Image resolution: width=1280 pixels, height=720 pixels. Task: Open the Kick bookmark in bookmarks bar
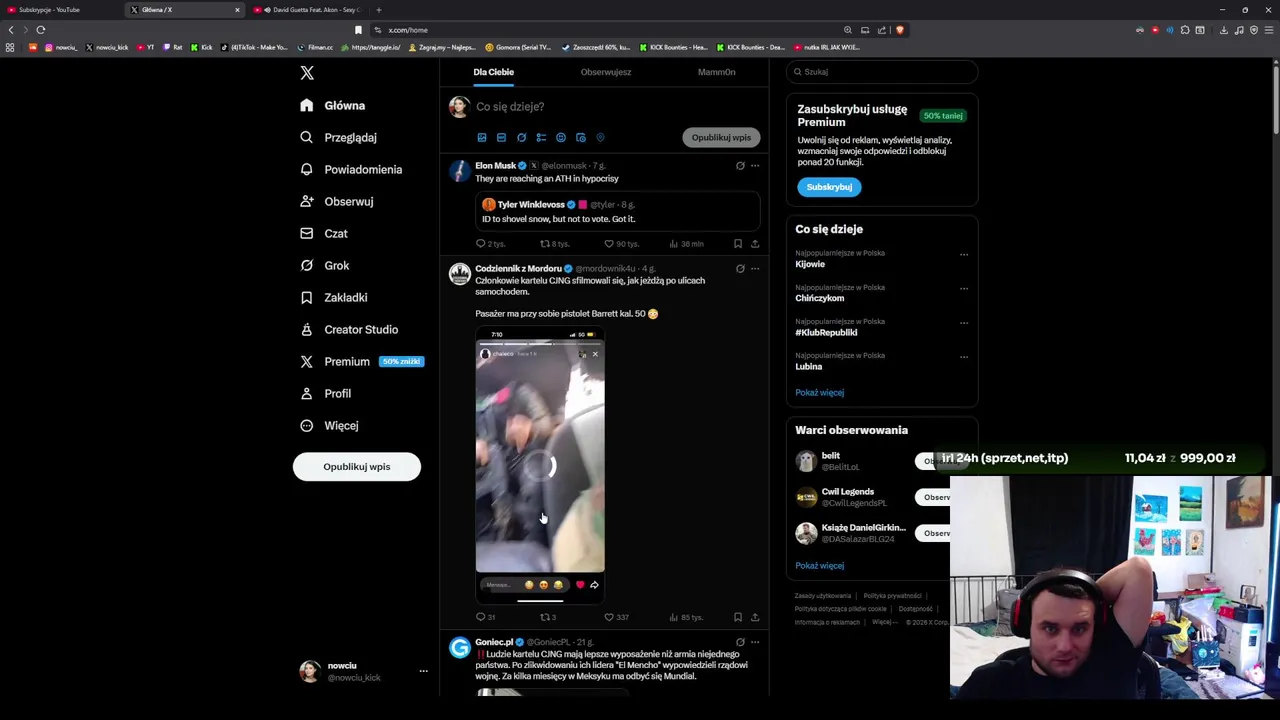tap(201, 47)
